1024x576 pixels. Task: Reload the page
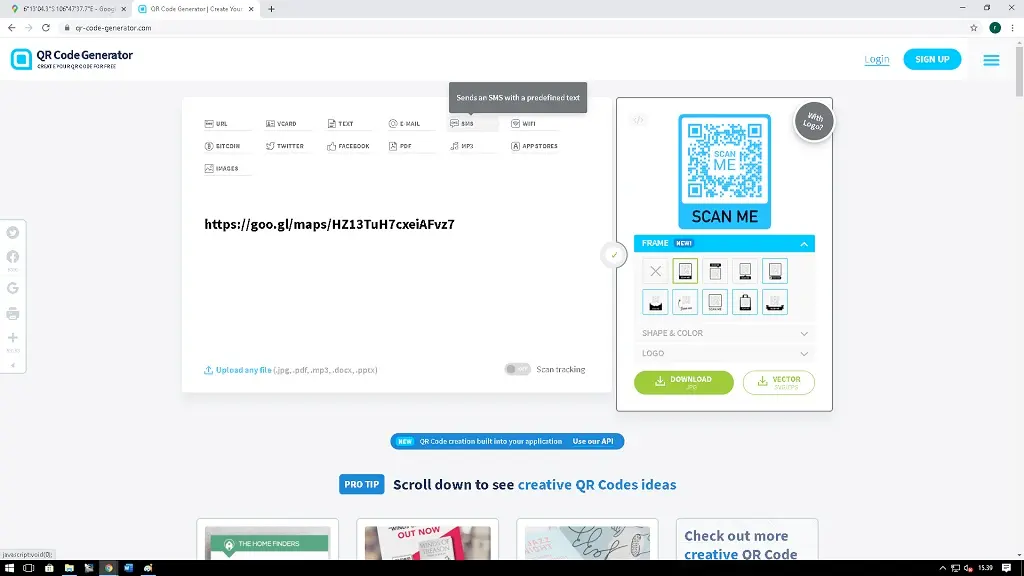[x=46, y=27]
